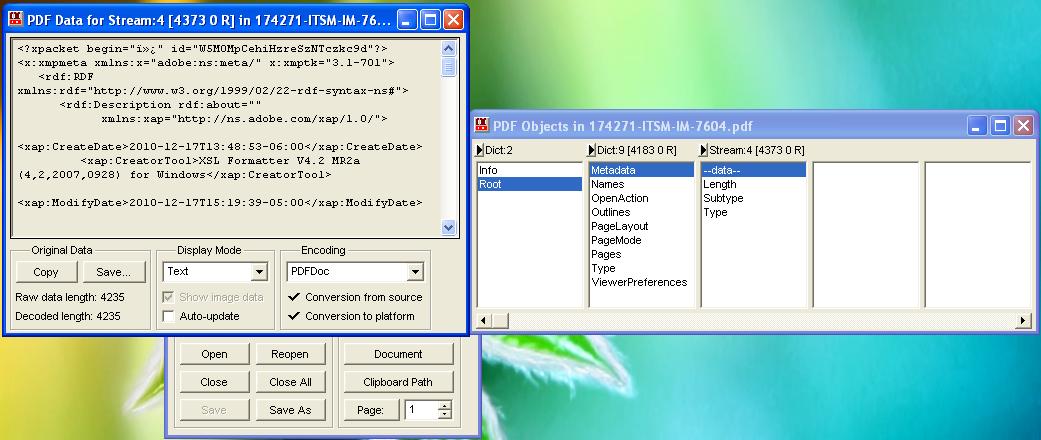Click left arrow of PDF Objects horizontal scrollbar
Viewport: 1041px width, 440px height.
(x=483, y=321)
